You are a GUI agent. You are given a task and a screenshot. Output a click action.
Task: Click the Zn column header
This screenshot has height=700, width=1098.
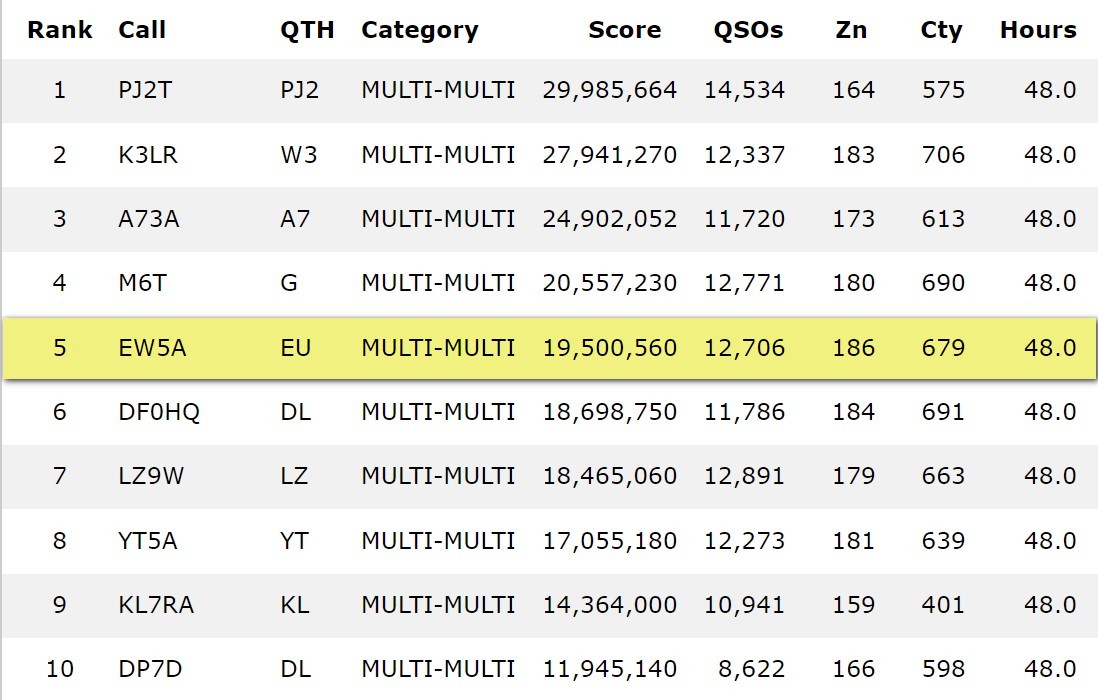tap(851, 30)
